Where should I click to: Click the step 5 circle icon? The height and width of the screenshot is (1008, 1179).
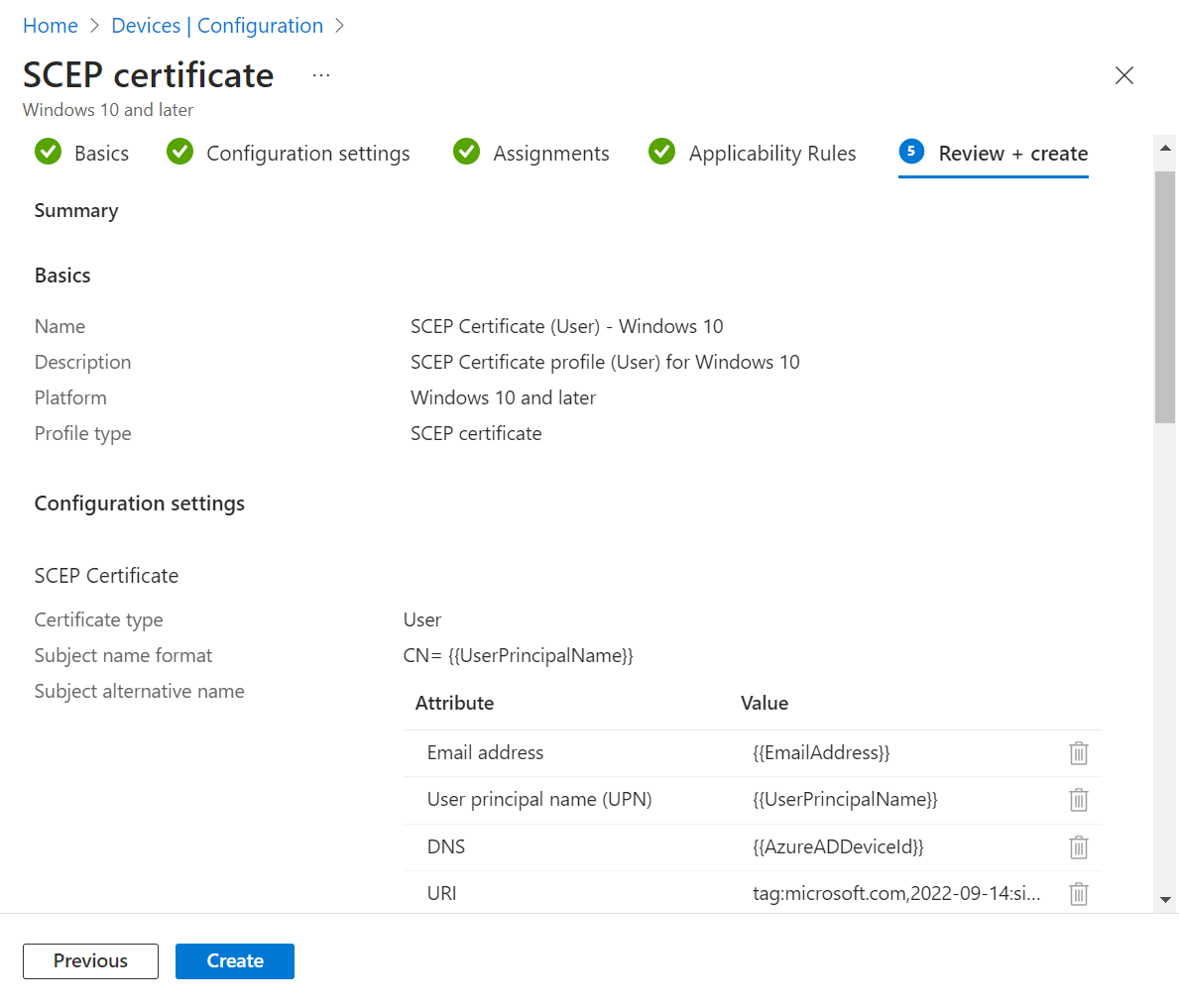click(911, 151)
